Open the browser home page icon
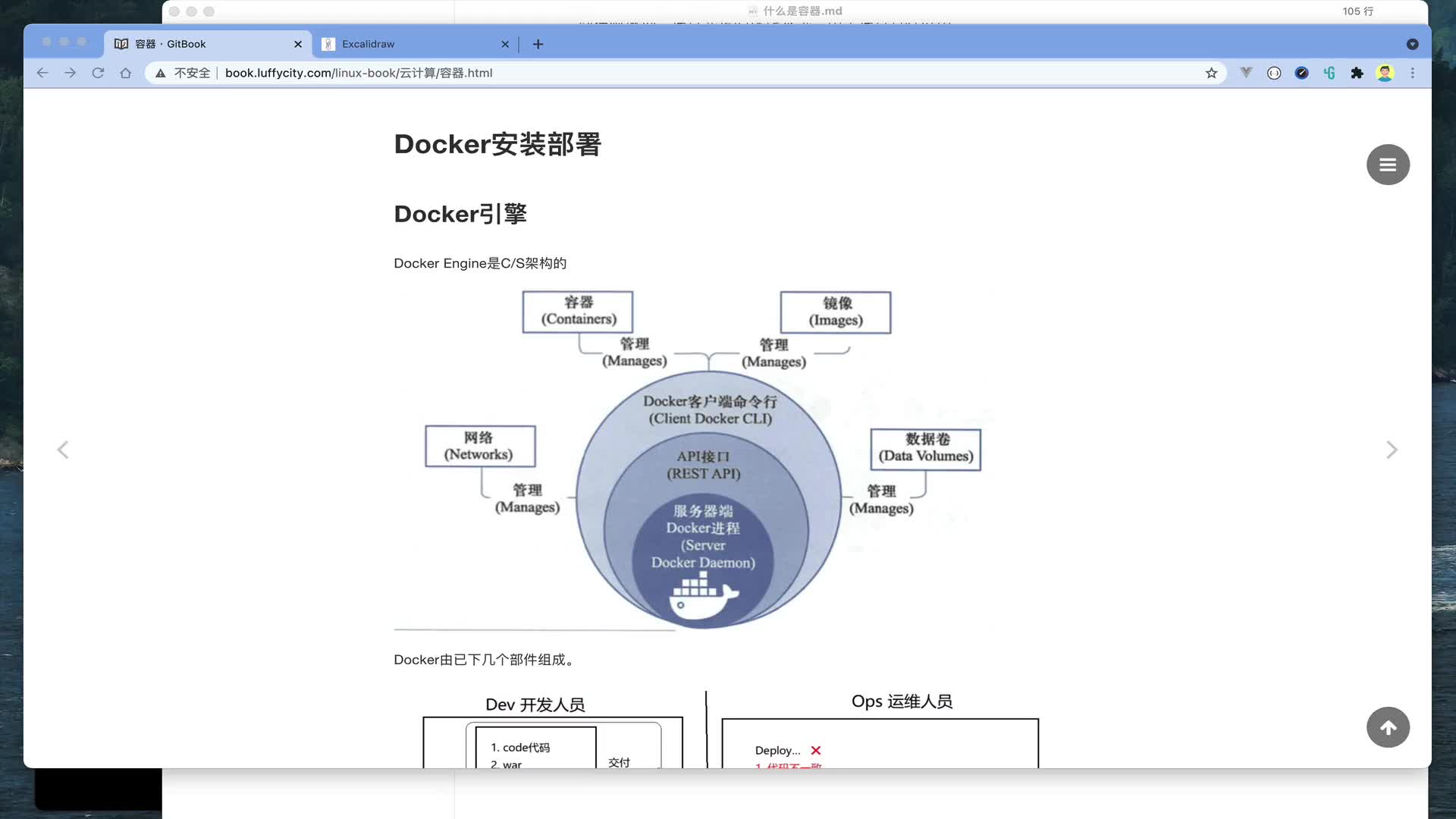 click(126, 73)
